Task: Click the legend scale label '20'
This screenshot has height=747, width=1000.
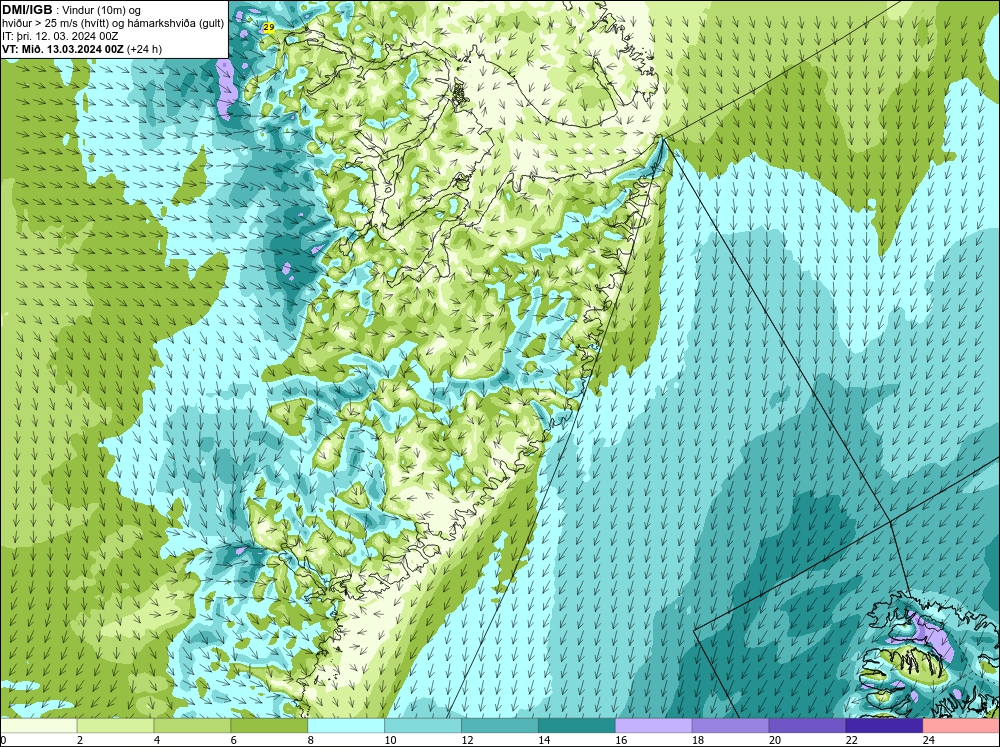Action: pos(775,740)
